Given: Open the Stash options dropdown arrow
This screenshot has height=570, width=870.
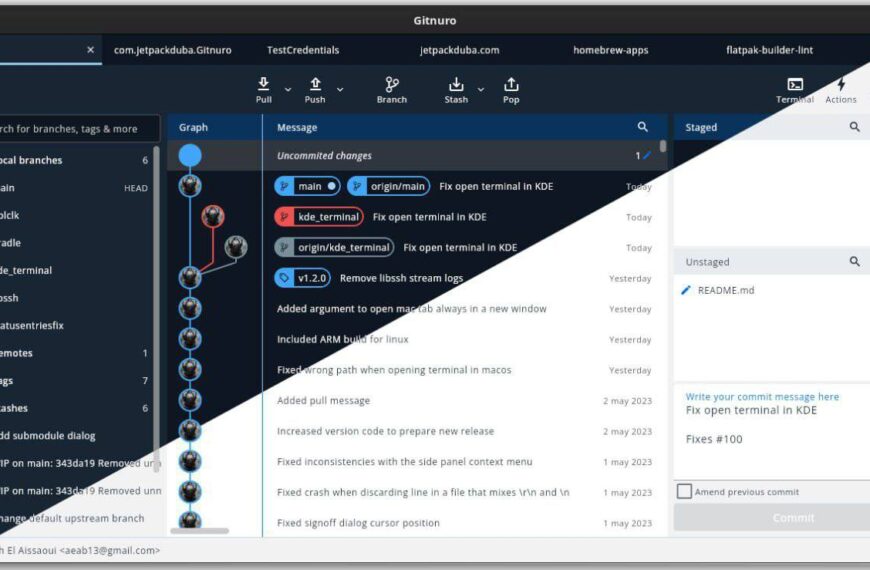Looking at the screenshot, I should (x=481, y=89).
